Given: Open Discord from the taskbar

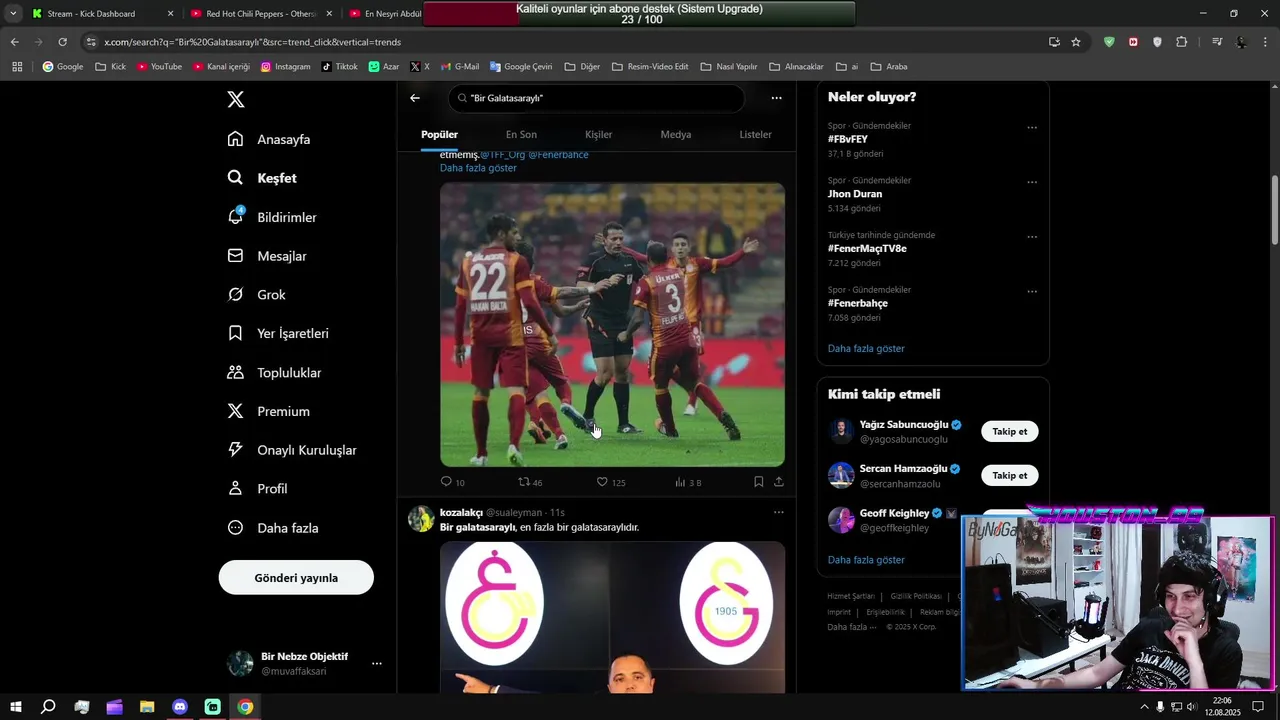Looking at the screenshot, I should (180, 707).
